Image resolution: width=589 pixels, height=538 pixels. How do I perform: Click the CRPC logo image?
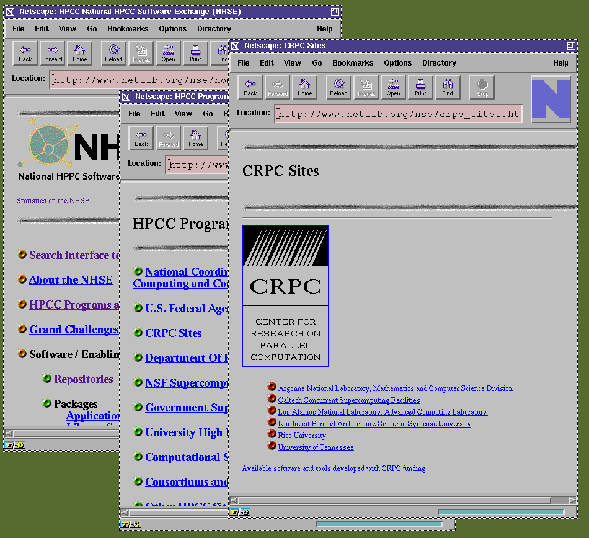click(285, 296)
